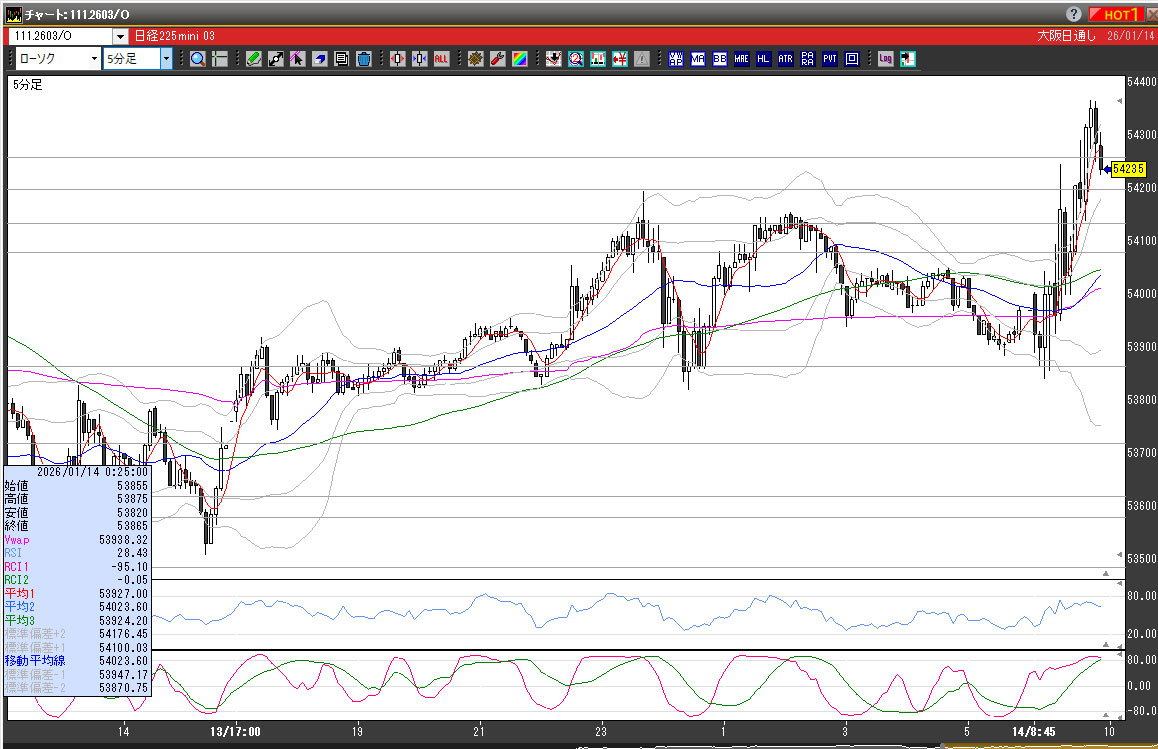Toggle the PVT indicator button

pyautogui.click(x=829, y=59)
